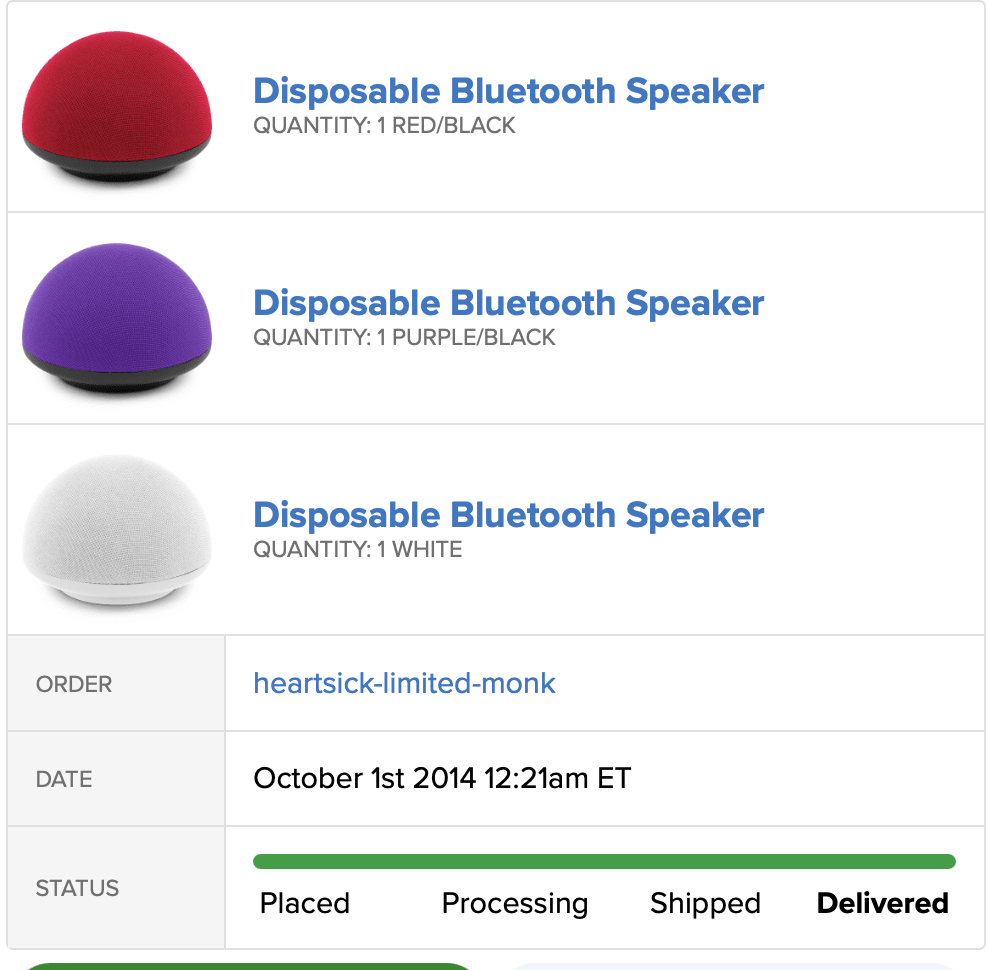Click the 'QUANTITY: 1 PURPLE/BLACK' text
Viewport: 988px width, 970px height.
click(404, 338)
